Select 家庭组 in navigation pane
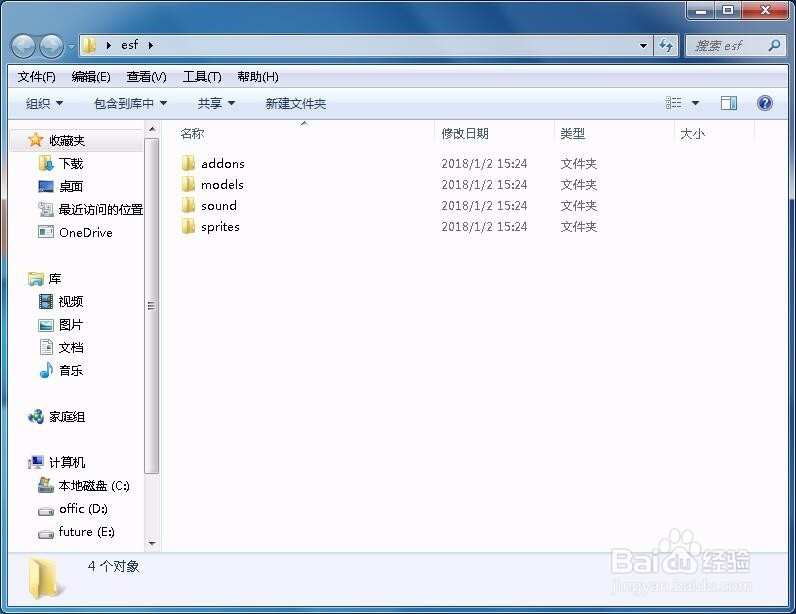This screenshot has height=614, width=796. tap(67, 417)
